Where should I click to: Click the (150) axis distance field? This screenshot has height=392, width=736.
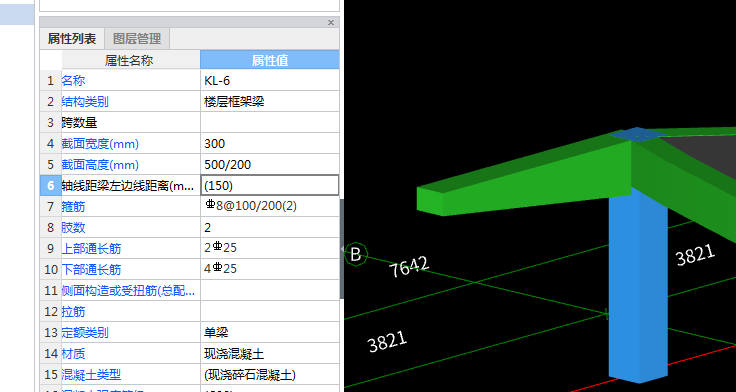tap(269, 185)
